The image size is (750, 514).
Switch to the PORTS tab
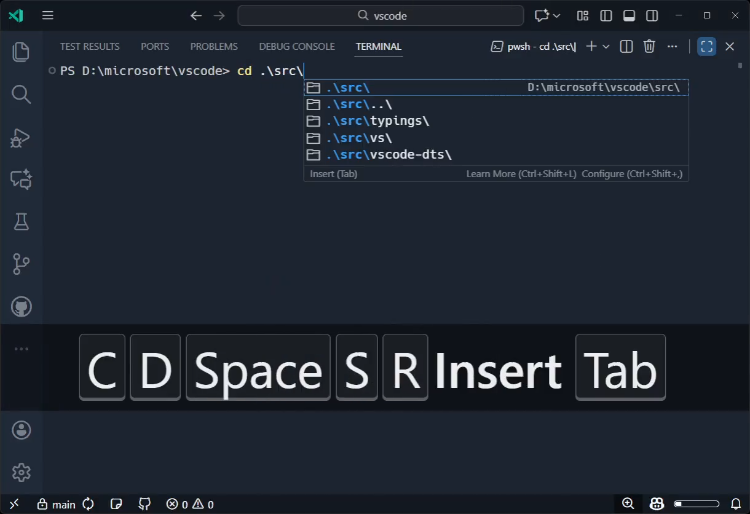pos(154,46)
